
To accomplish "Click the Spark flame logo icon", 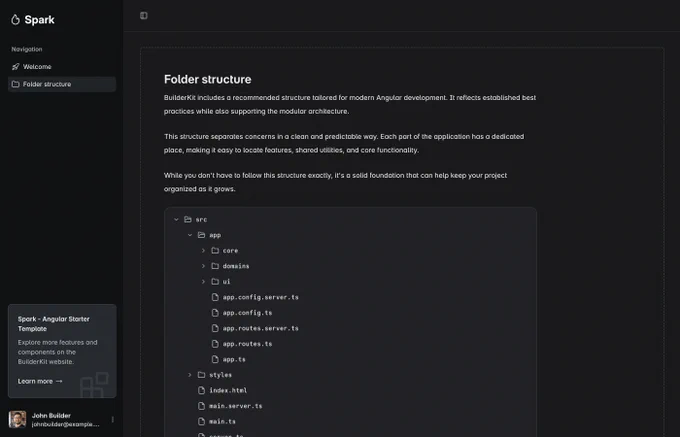I will point(16,20).
